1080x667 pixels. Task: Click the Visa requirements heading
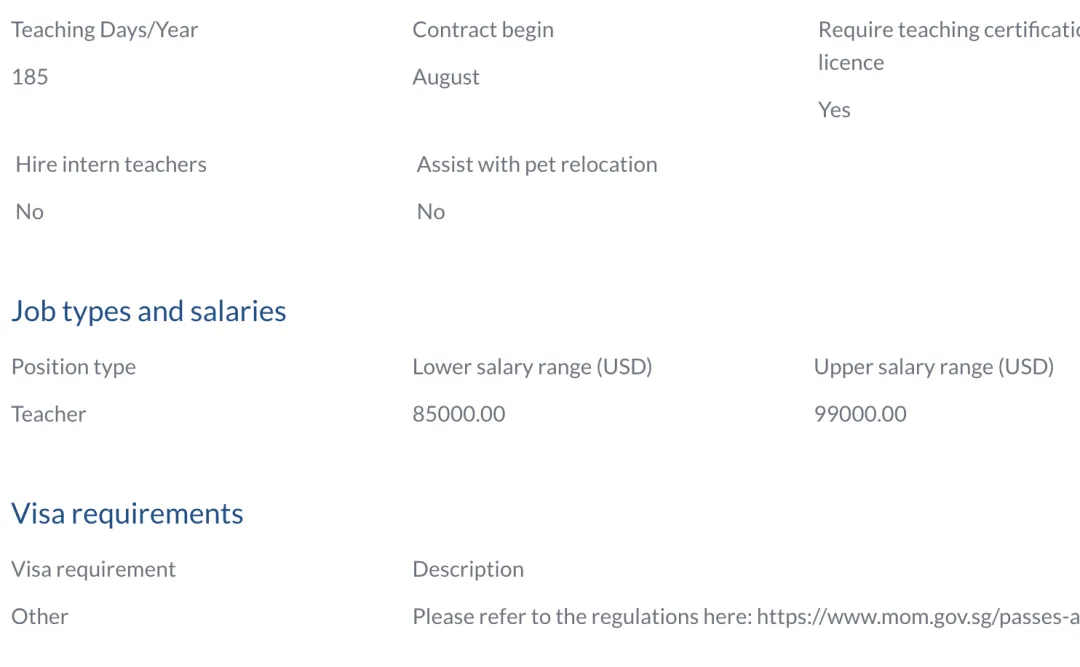click(127, 514)
